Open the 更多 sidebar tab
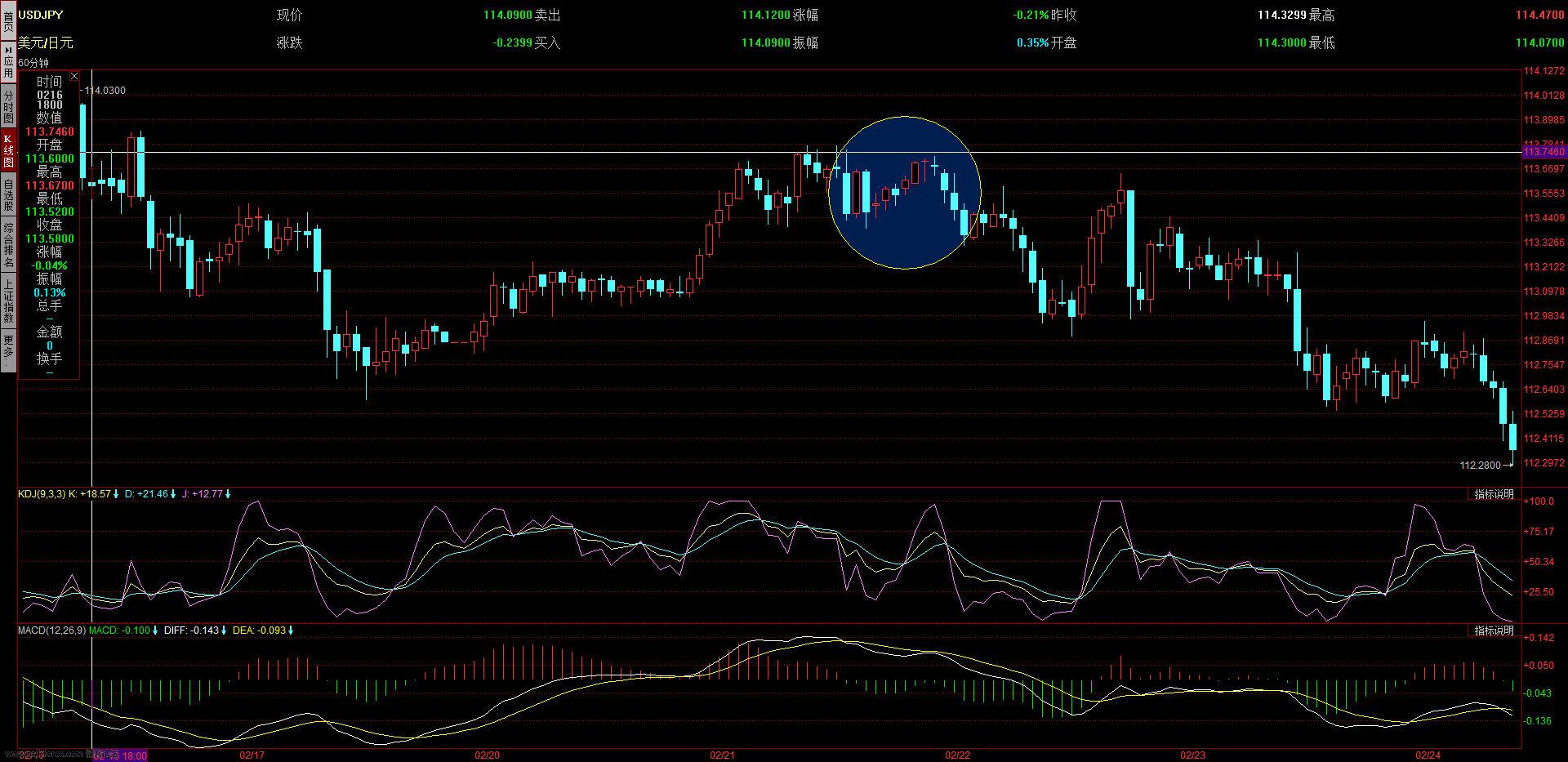The width and height of the screenshot is (1568, 762). click(7, 350)
